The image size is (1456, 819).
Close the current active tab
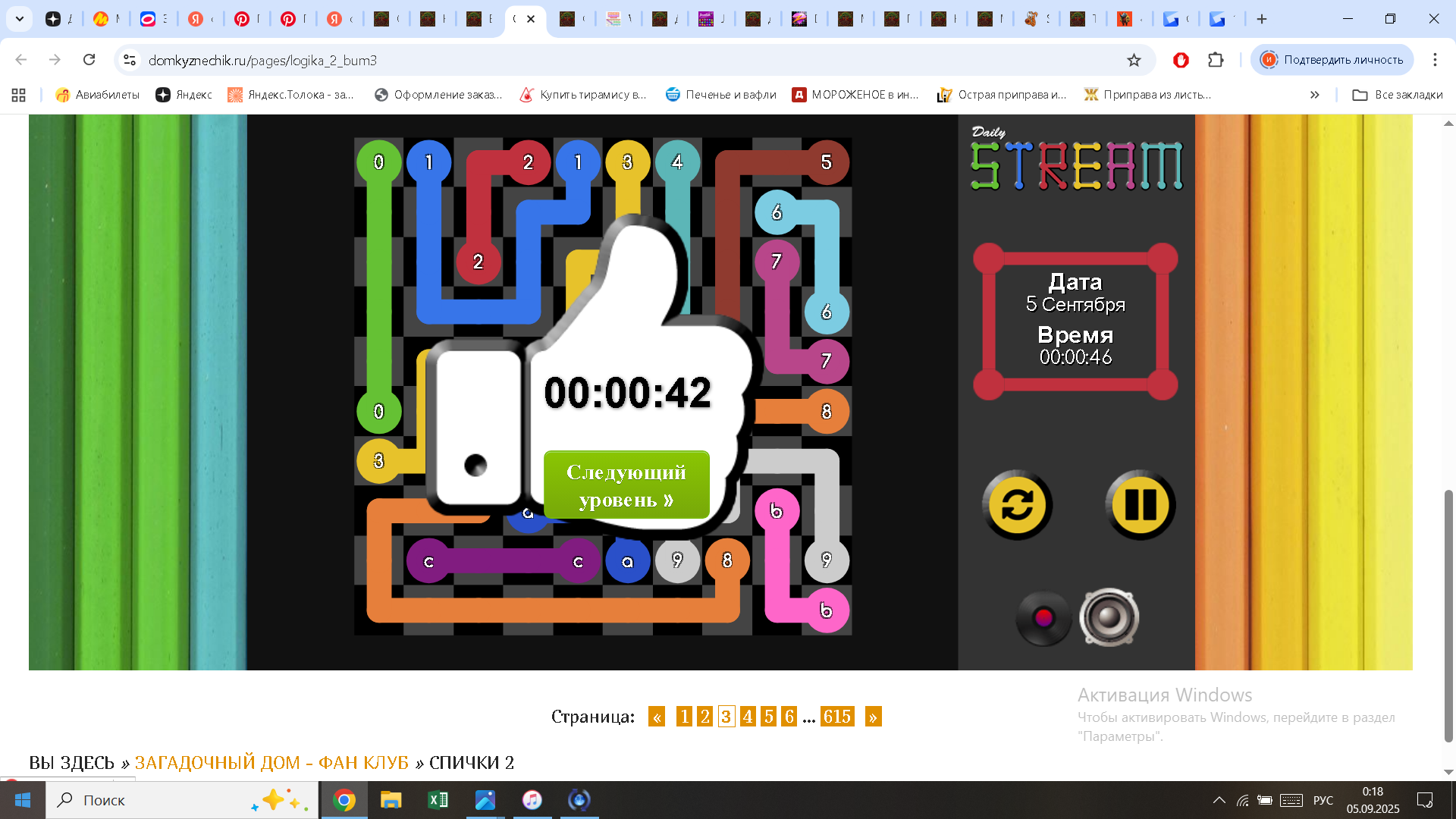[531, 19]
